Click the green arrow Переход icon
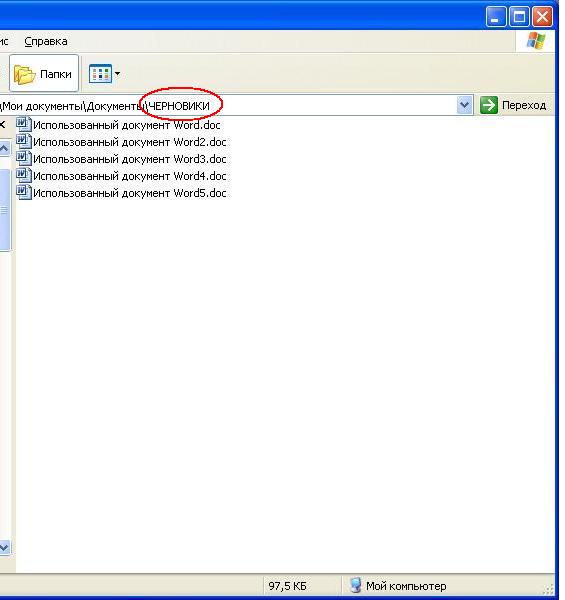The height and width of the screenshot is (600, 565). tap(488, 105)
